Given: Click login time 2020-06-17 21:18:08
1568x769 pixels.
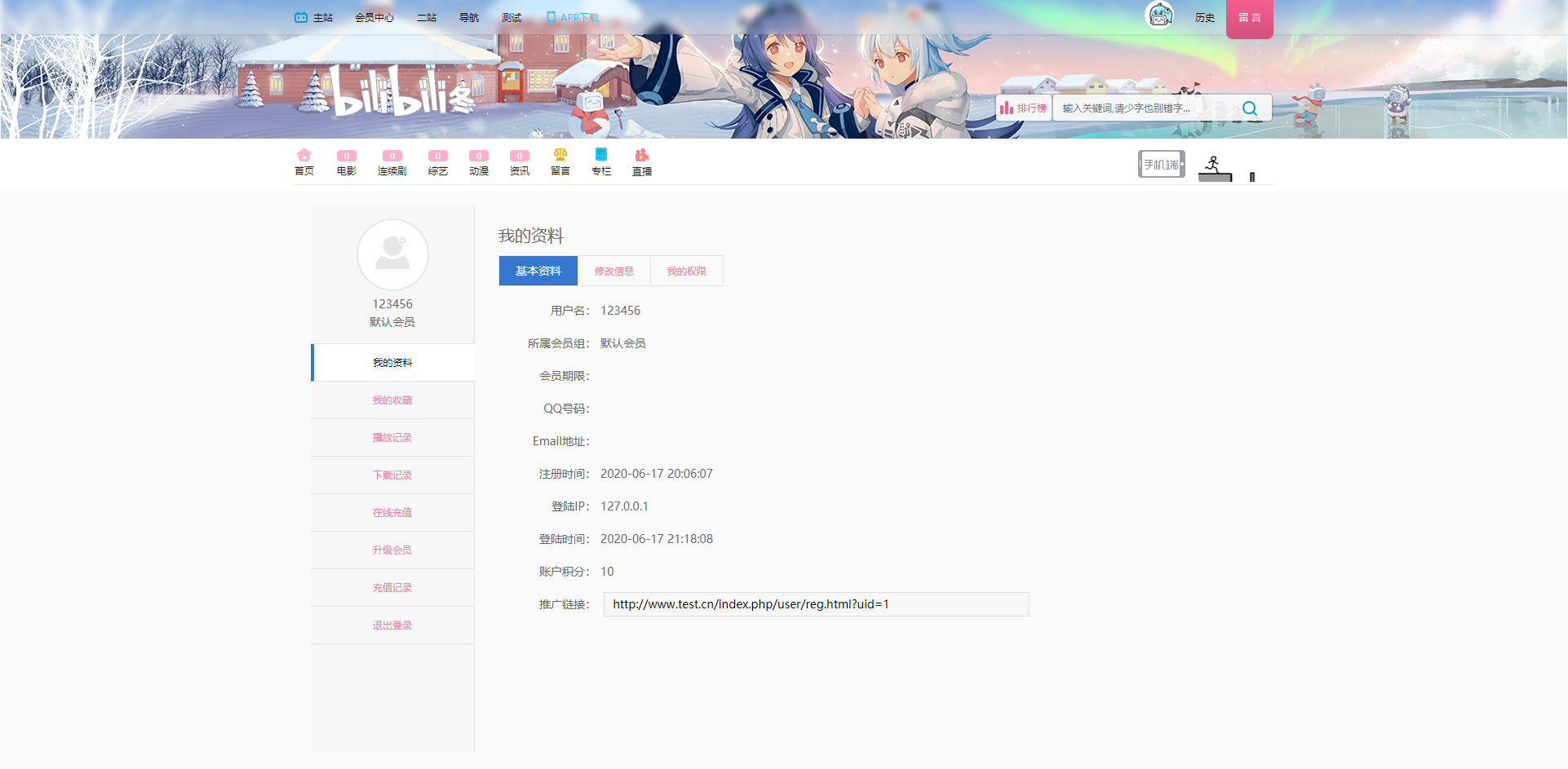Looking at the screenshot, I should click(657, 539).
